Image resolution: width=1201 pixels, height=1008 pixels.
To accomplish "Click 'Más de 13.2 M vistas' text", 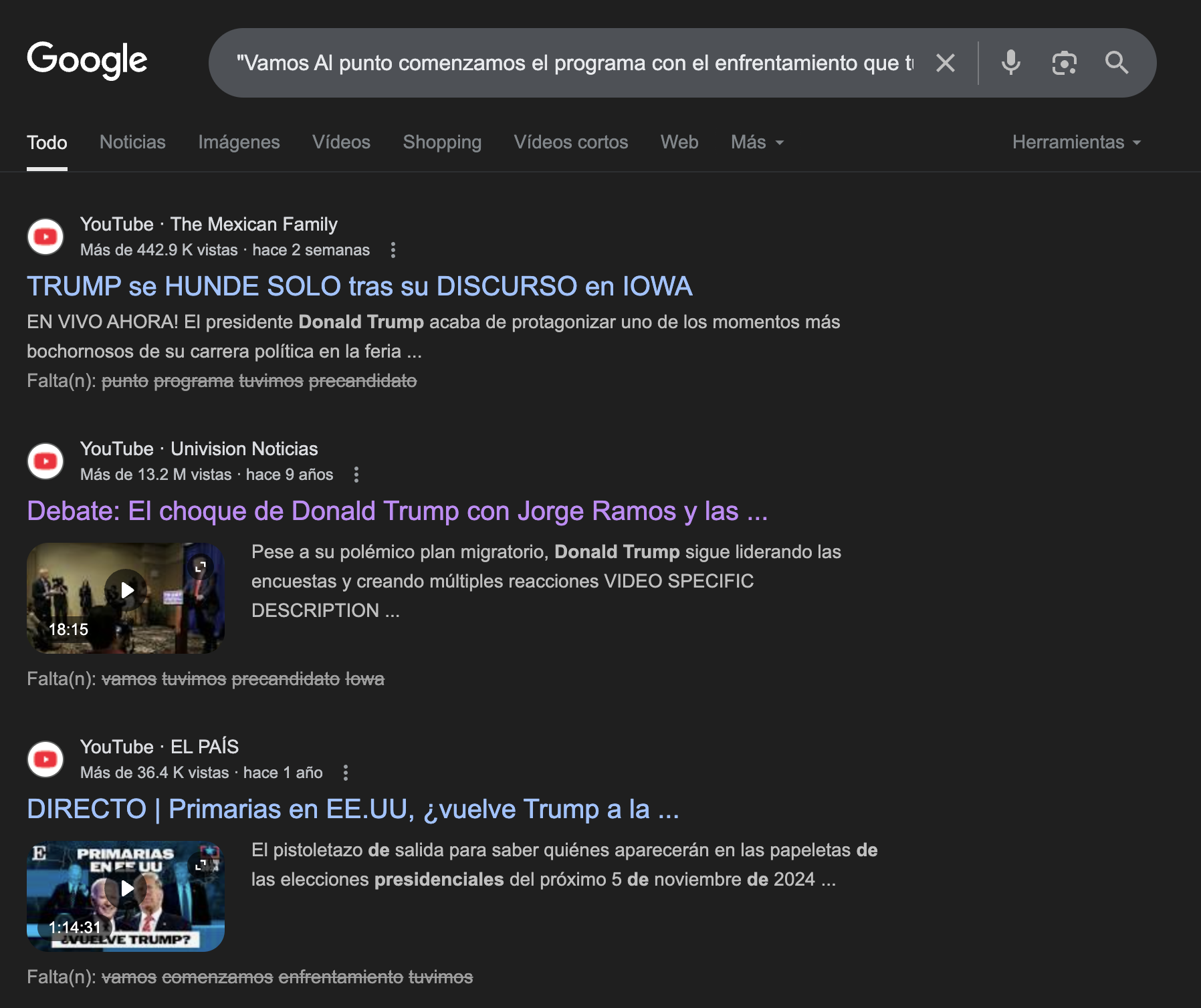I will [x=156, y=475].
